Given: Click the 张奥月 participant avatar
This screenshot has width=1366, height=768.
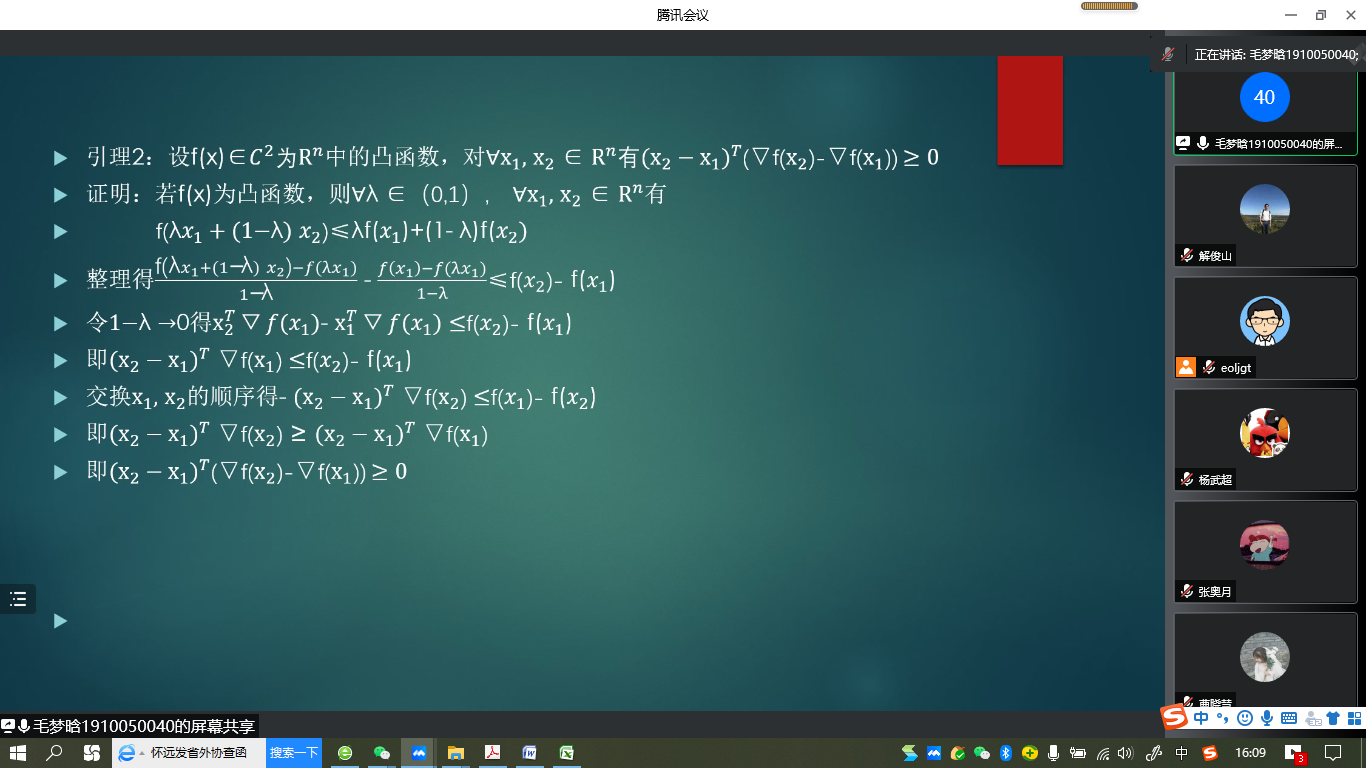Looking at the screenshot, I should [x=1265, y=545].
